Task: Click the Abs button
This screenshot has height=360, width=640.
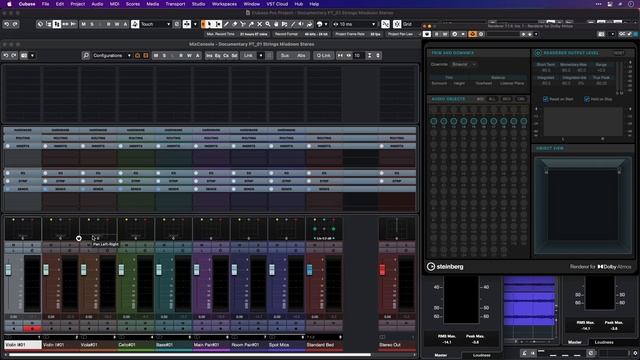Action: pos(301,56)
